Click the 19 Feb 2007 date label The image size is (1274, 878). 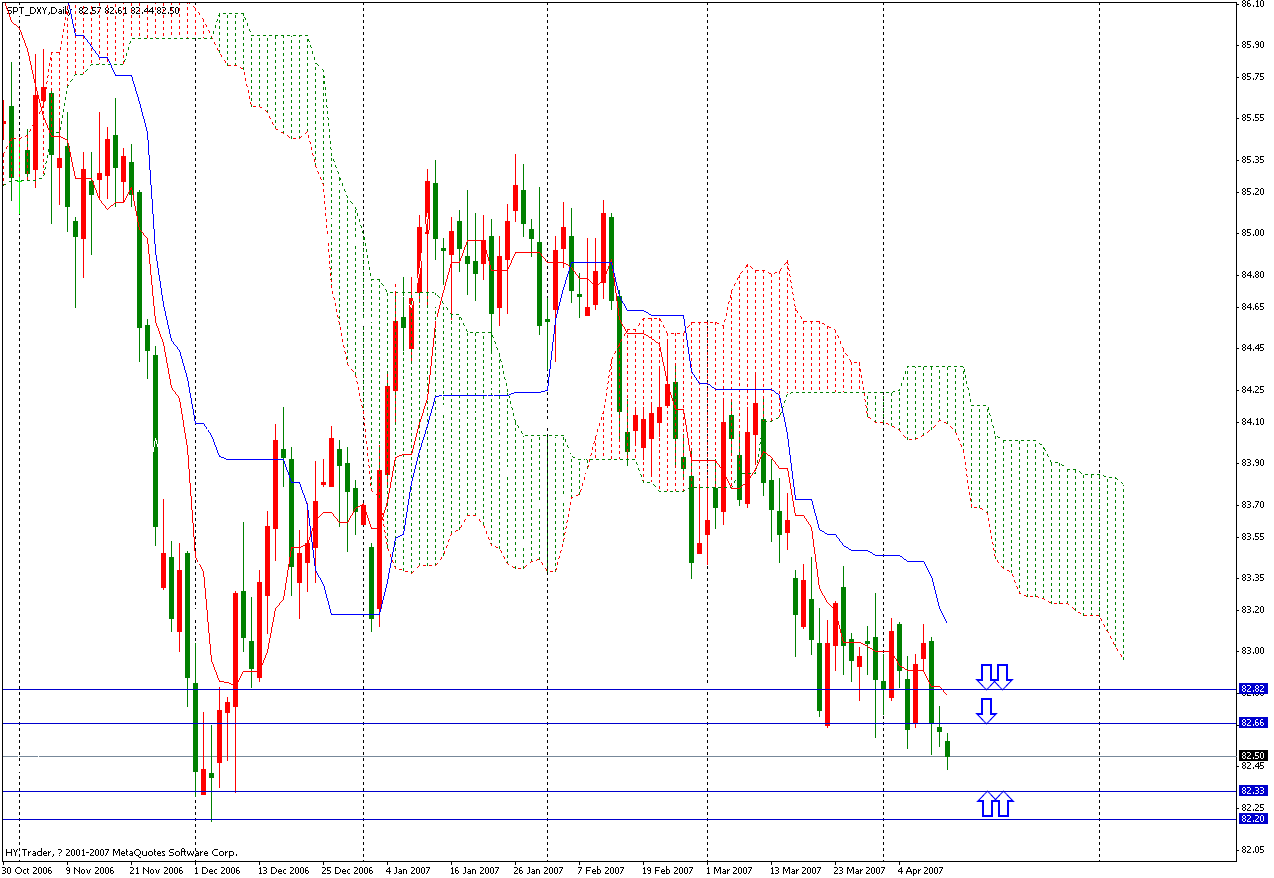tap(667, 870)
